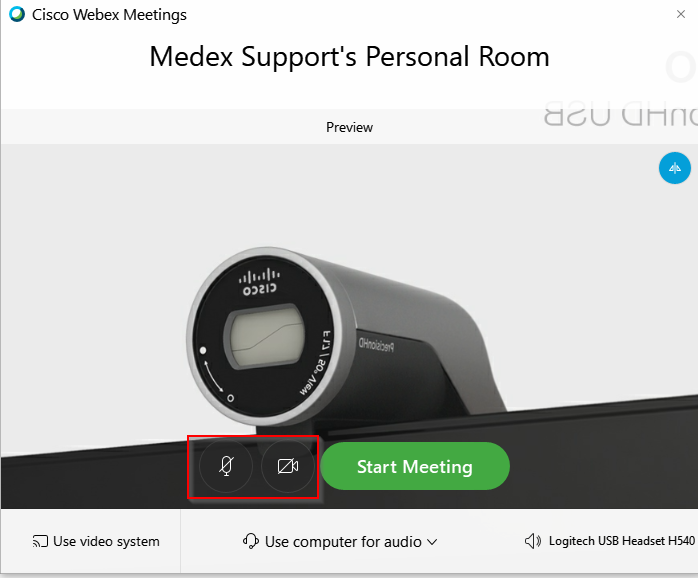Screen dimensions: 698x578
Task: Turn on the camera with the video icon
Action: (288, 466)
